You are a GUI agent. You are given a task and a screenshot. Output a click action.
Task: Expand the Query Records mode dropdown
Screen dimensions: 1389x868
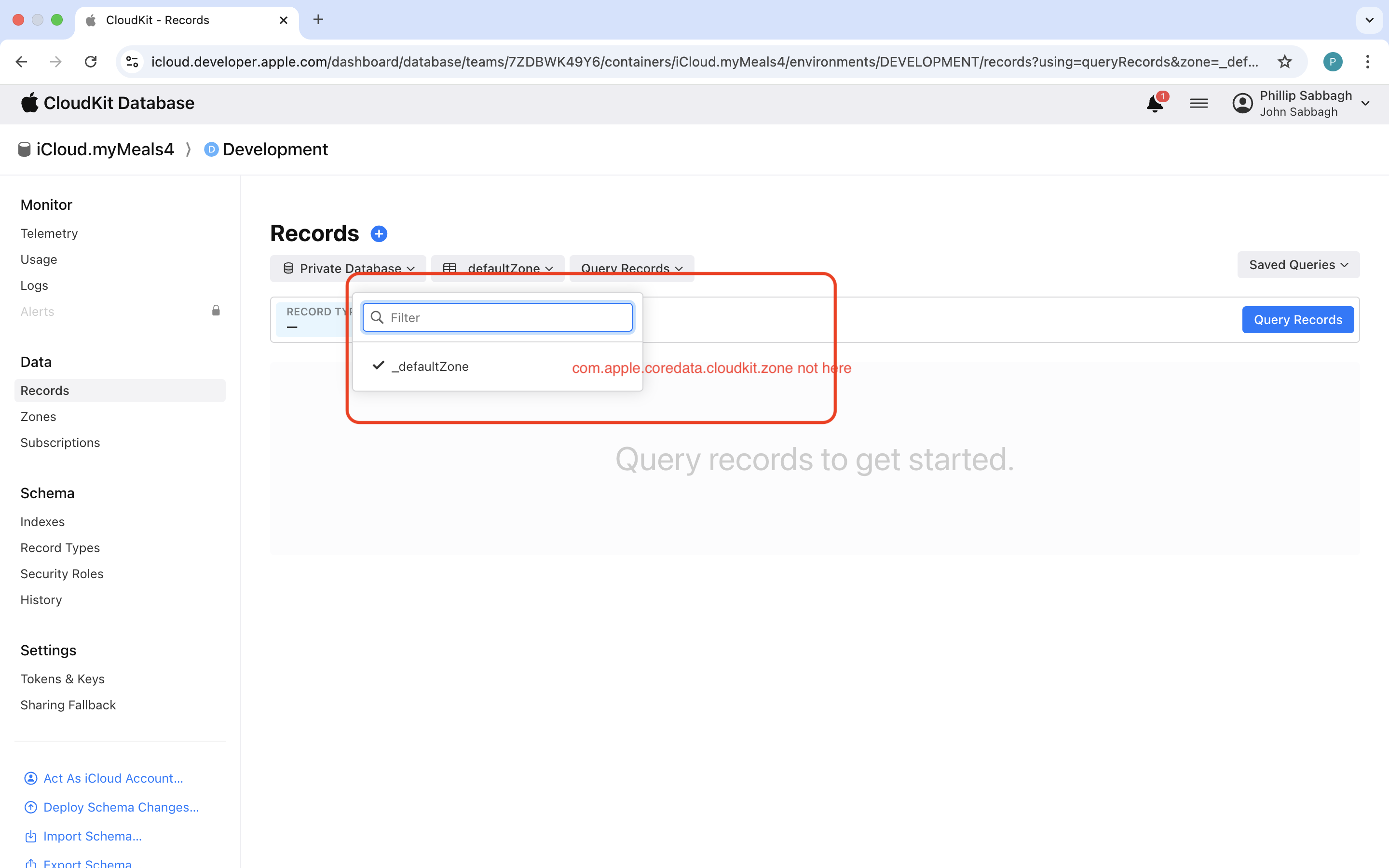(x=631, y=268)
